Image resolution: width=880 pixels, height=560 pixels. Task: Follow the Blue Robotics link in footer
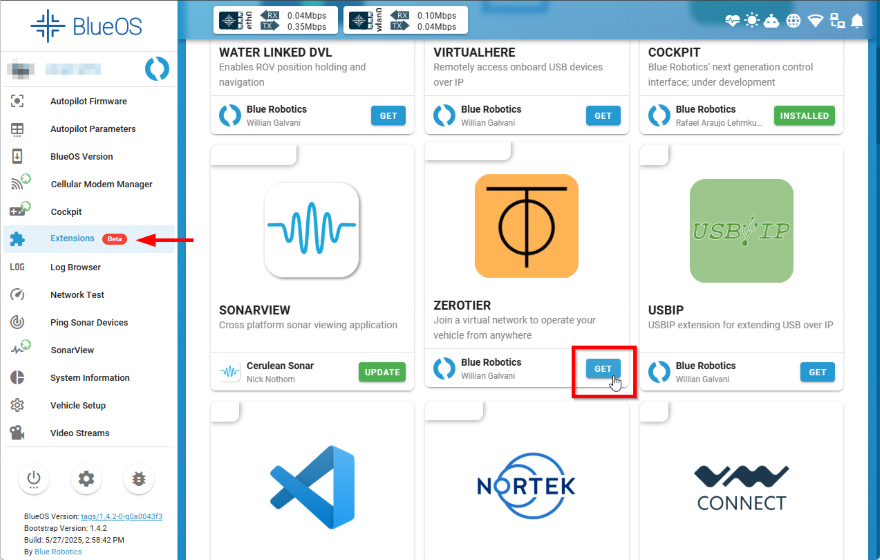[x=58, y=552]
